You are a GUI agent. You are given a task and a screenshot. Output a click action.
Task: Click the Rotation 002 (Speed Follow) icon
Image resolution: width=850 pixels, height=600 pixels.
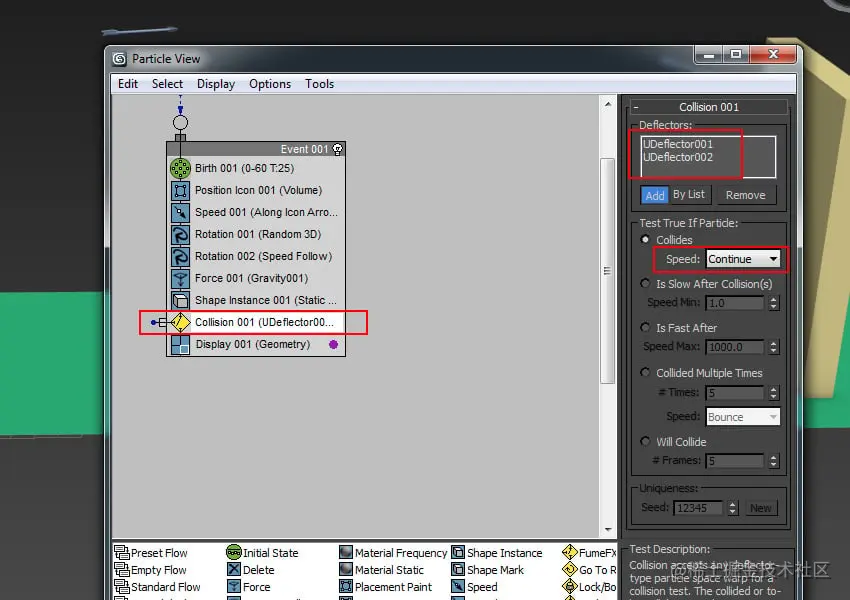click(180, 256)
